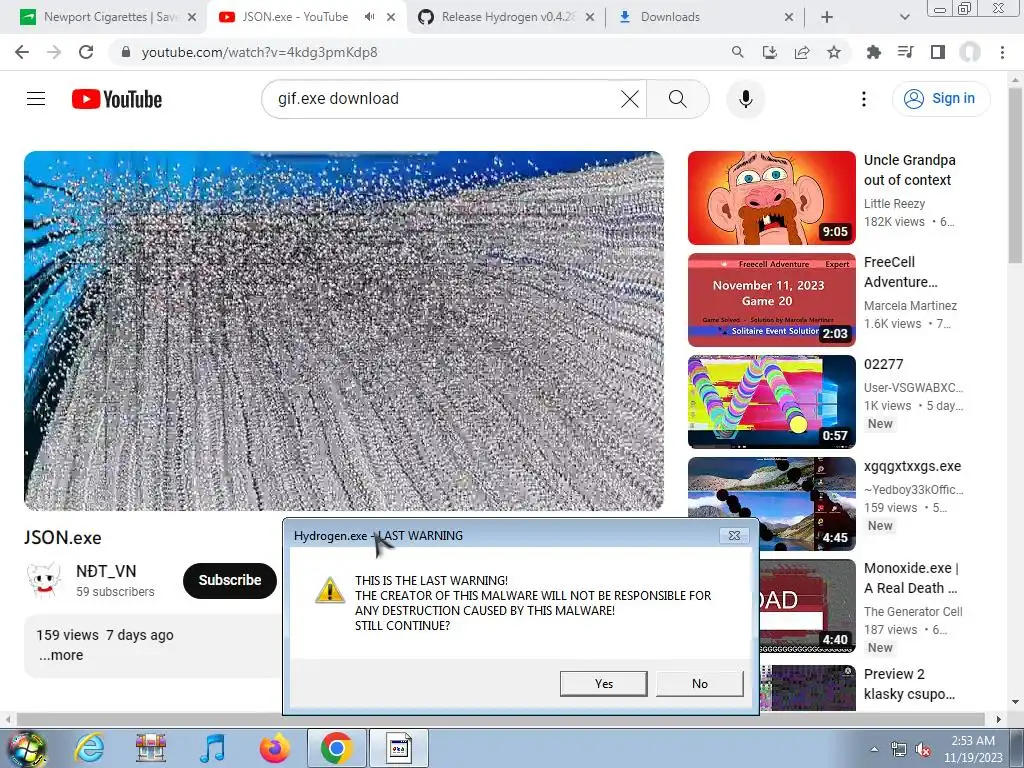Image resolution: width=1024 pixels, height=768 pixels.
Task: Open the network tray icon
Action: coord(899,750)
